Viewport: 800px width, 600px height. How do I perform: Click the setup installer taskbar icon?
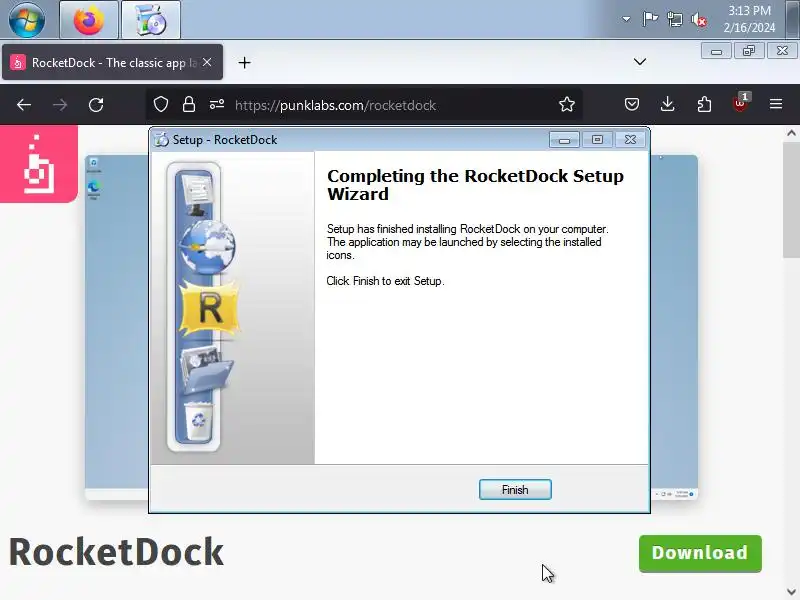151,20
